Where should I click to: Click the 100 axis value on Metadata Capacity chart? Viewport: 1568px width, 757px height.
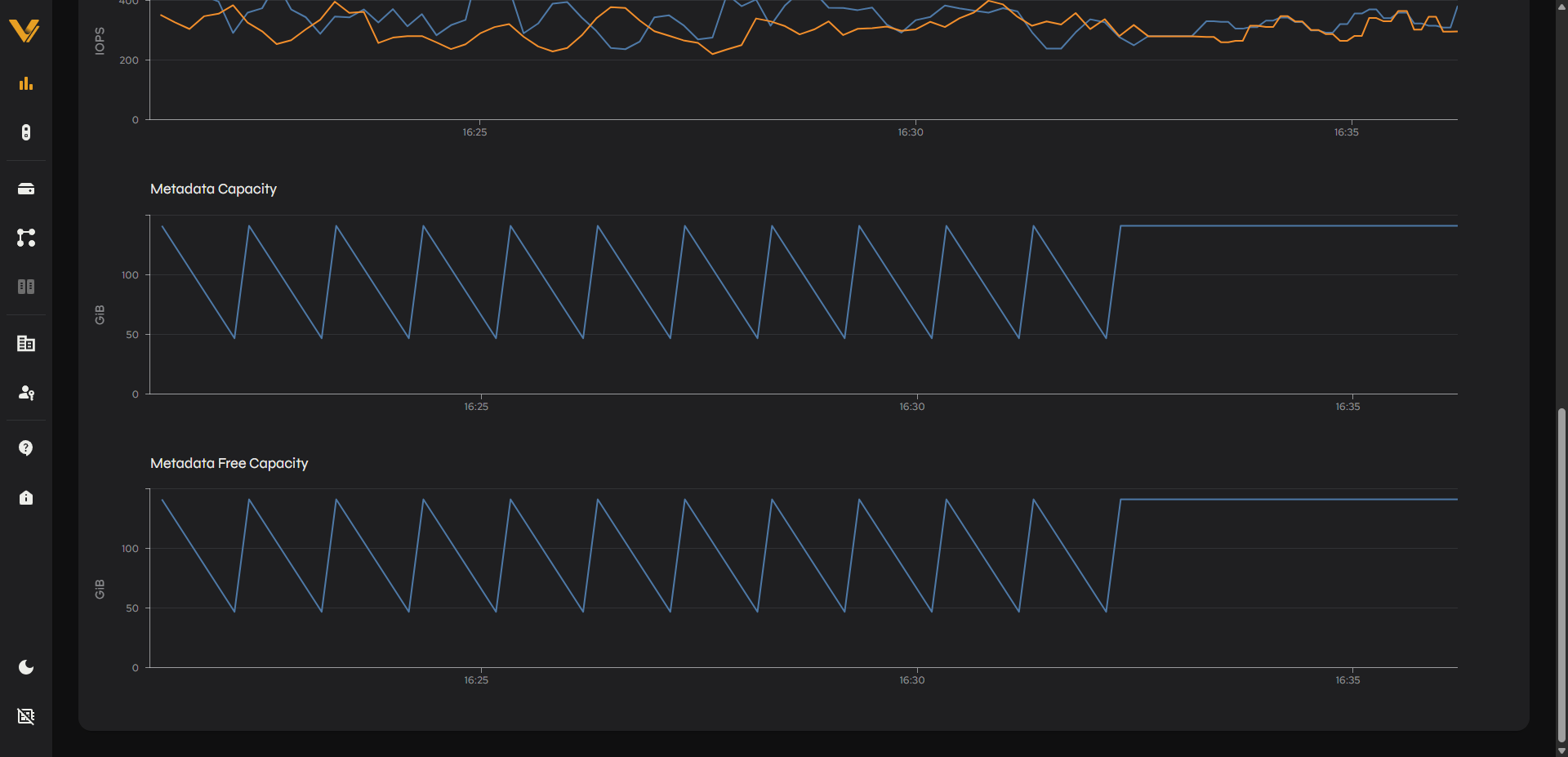tap(130, 275)
